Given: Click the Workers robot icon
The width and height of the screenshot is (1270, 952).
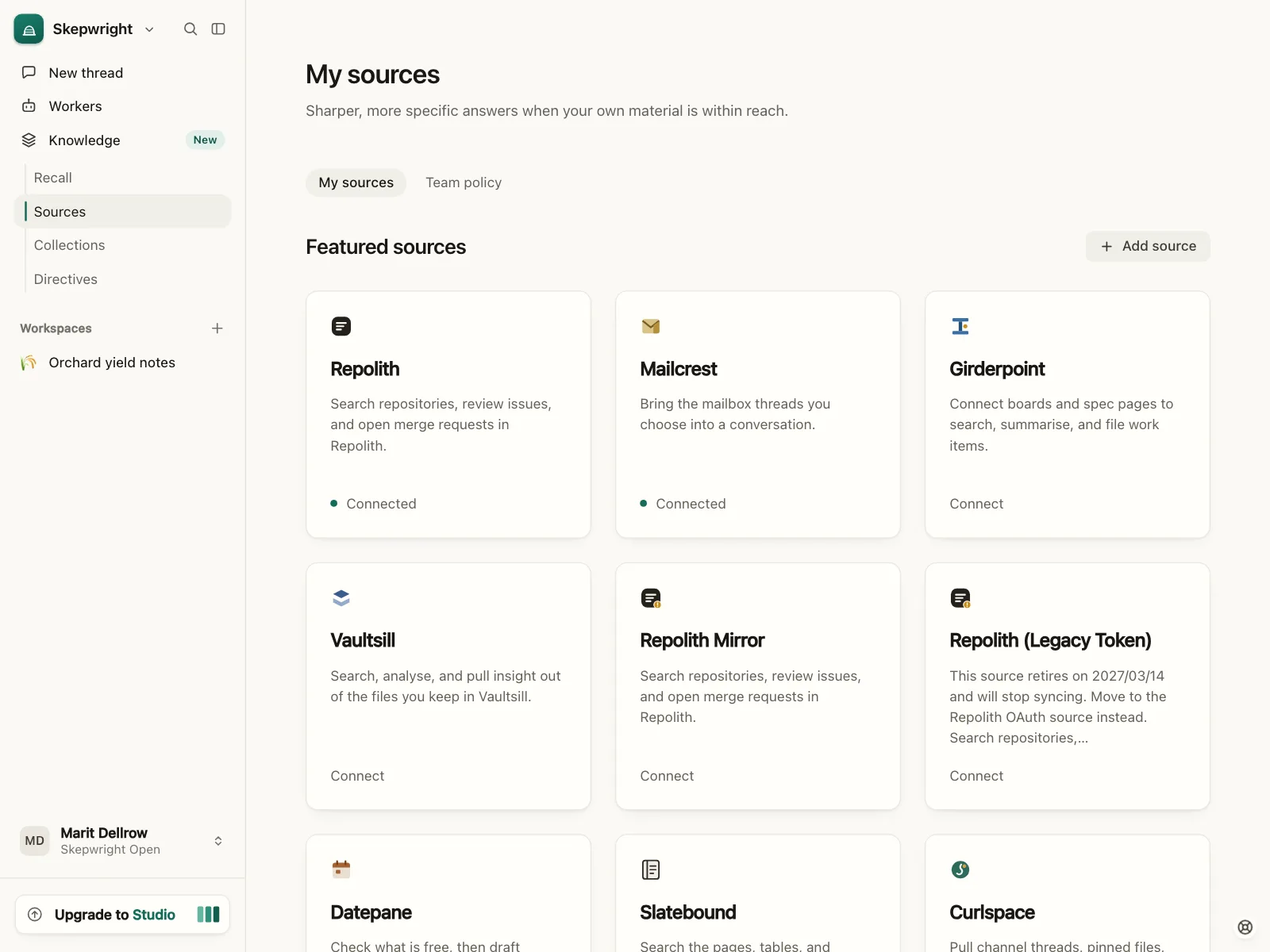Looking at the screenshot, I should [29, 106].
